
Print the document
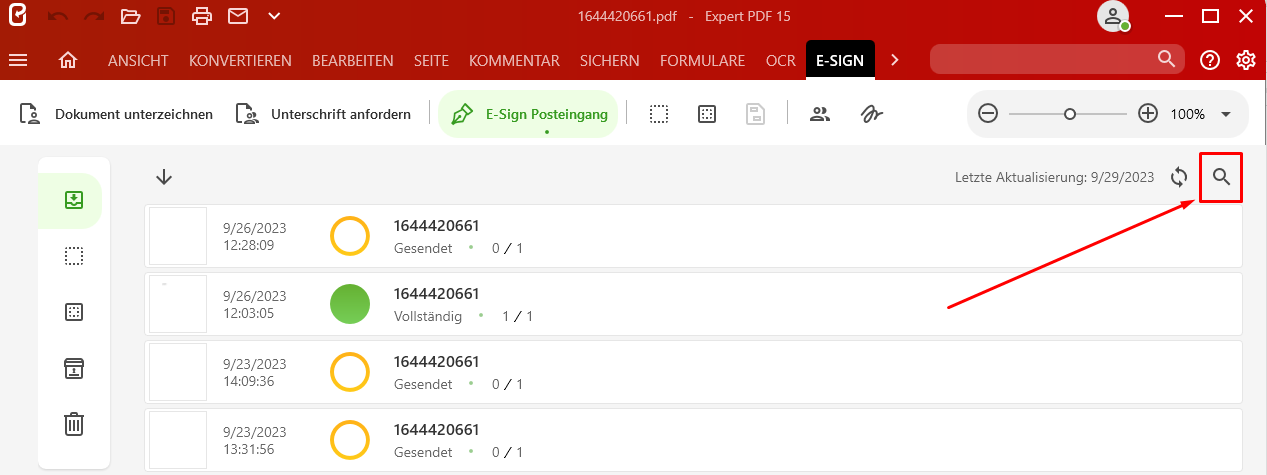[202, 16]
